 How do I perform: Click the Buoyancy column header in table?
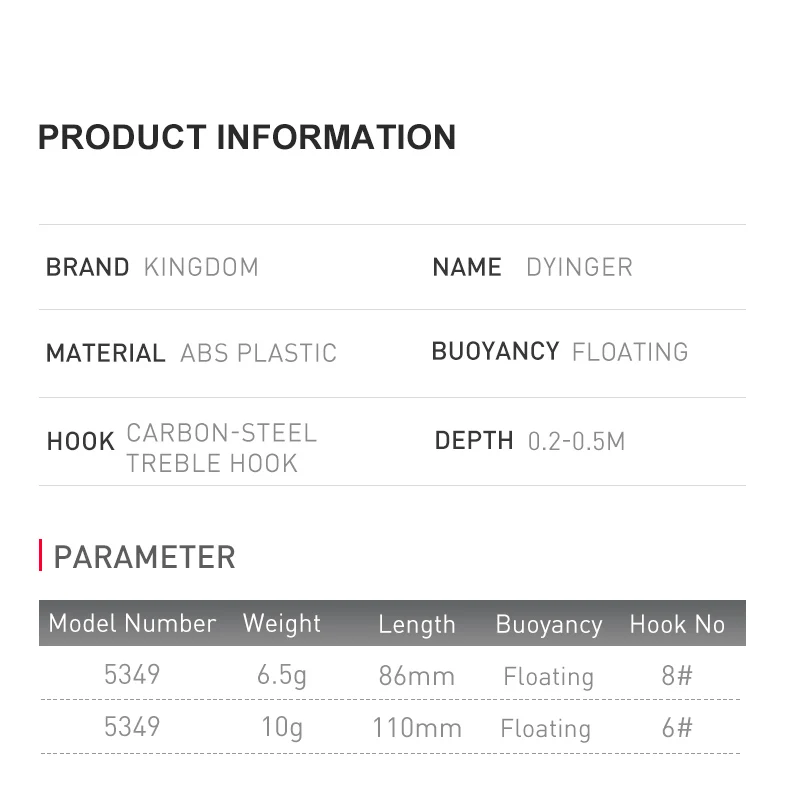(x=549, y=625)
